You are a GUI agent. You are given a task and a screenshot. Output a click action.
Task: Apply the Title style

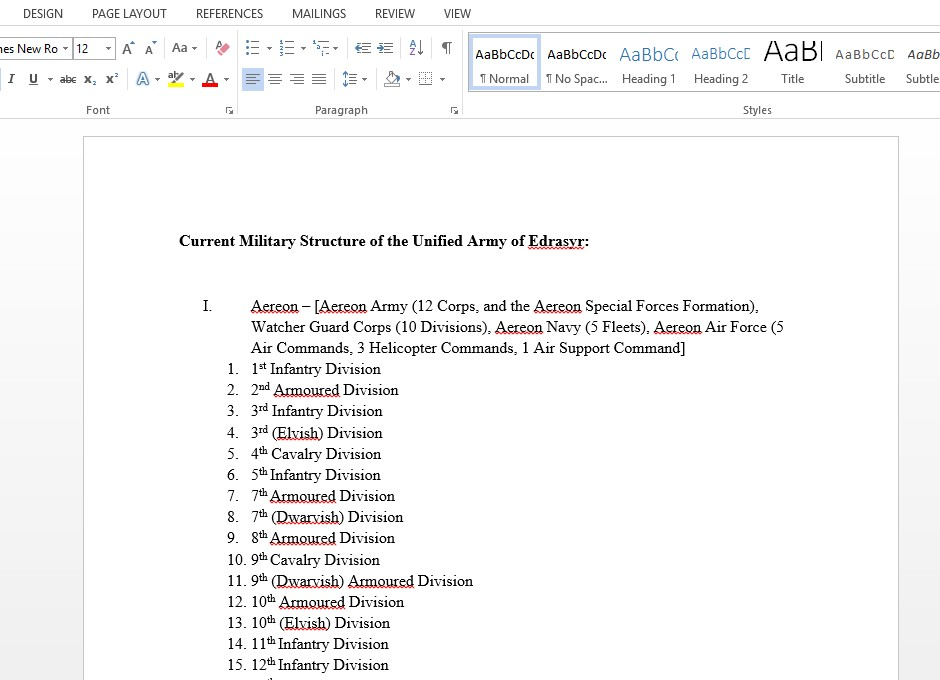[792, 64]
